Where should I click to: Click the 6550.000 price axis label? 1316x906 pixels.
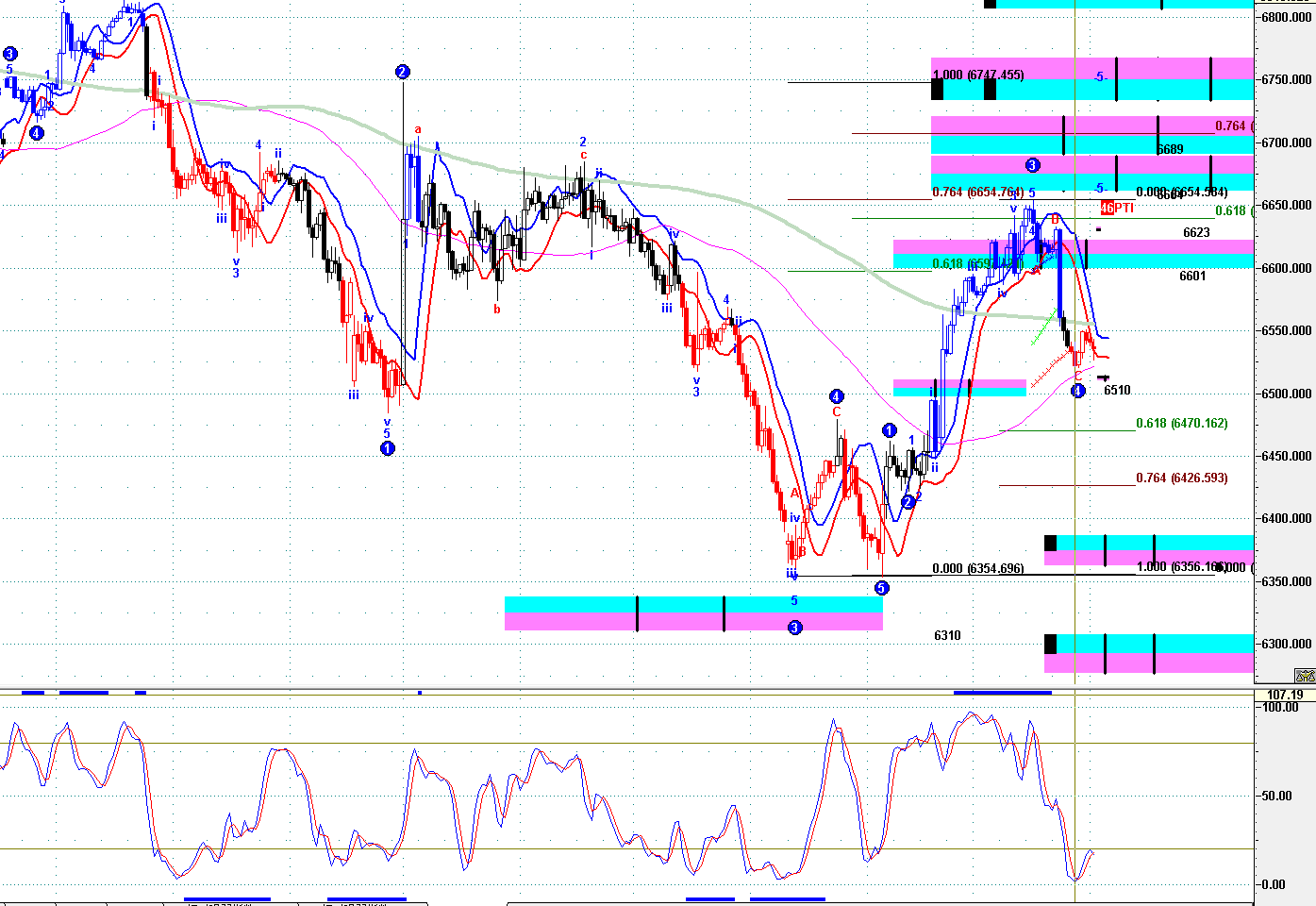(1287, 330)
